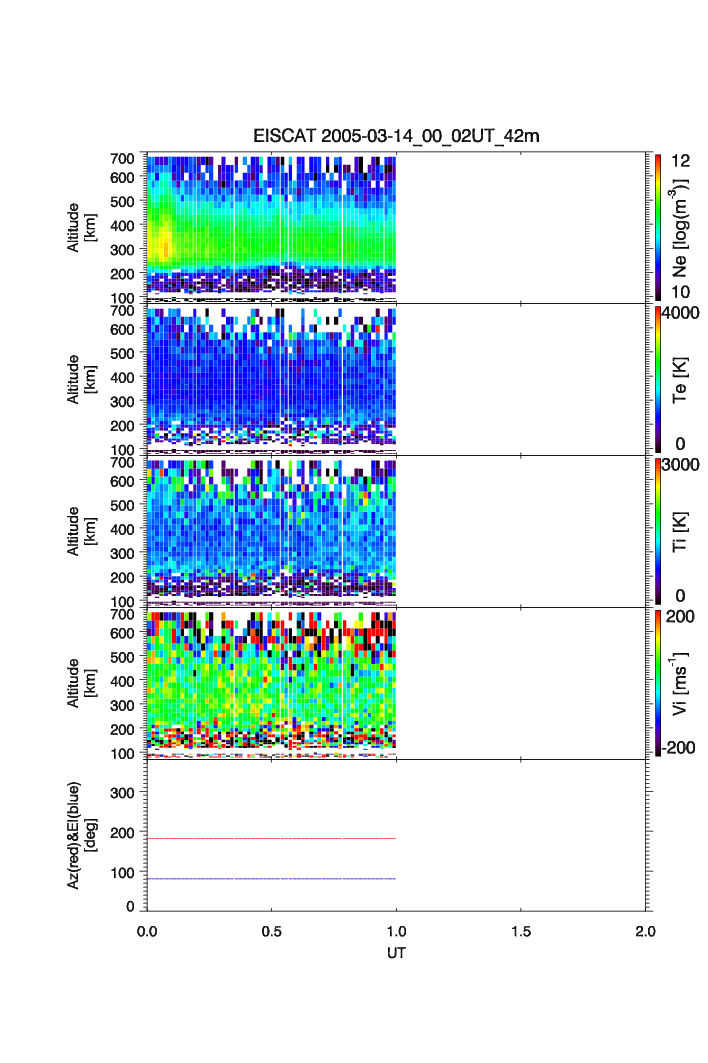Image resolution: width=708 pixels, height=1063 pixels.
Task: Click the Ne electron density colorbar
Action: pyautogui.click(x=658, y=227)
